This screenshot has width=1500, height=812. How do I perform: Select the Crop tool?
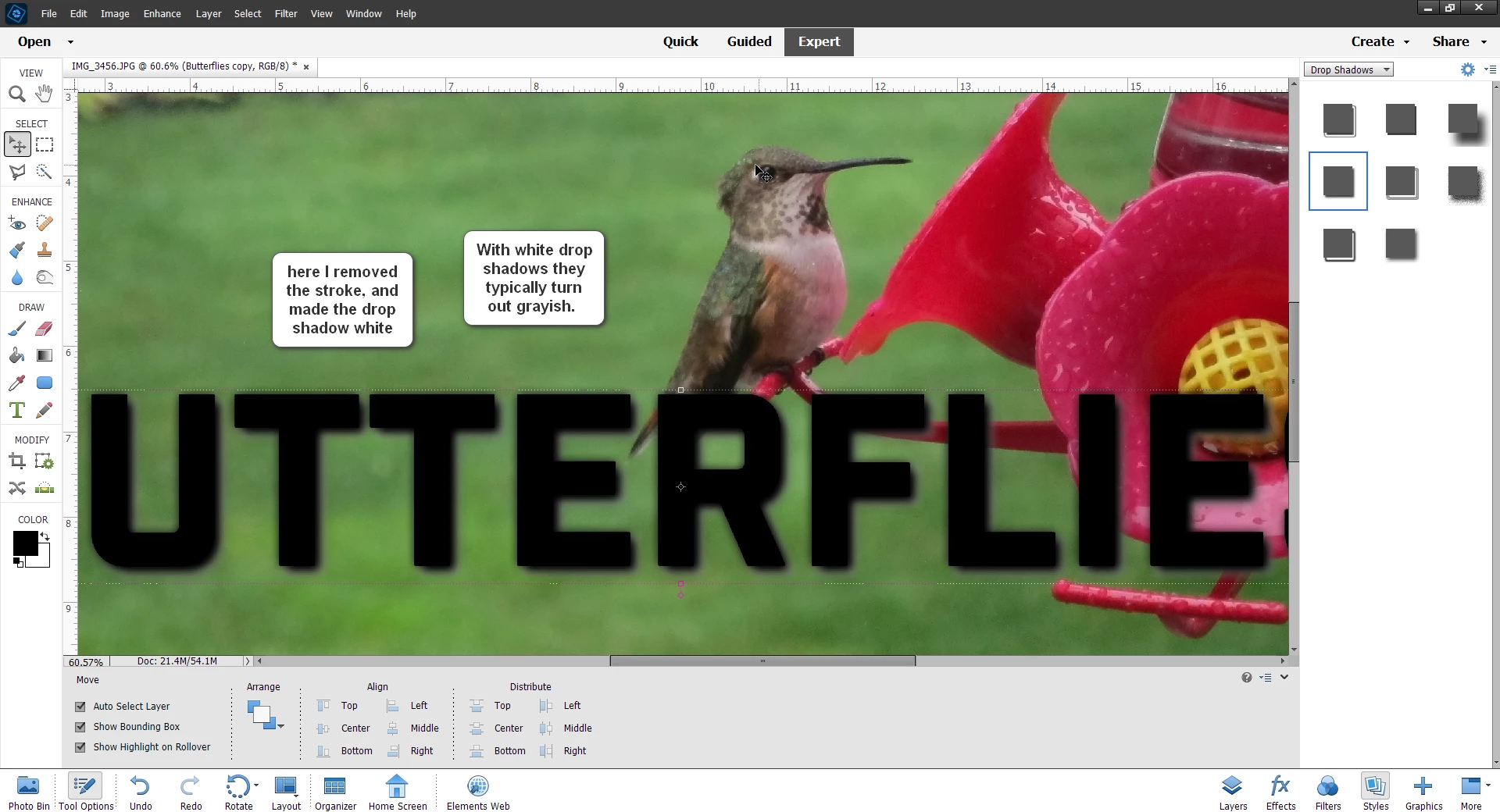coord(17,461)
